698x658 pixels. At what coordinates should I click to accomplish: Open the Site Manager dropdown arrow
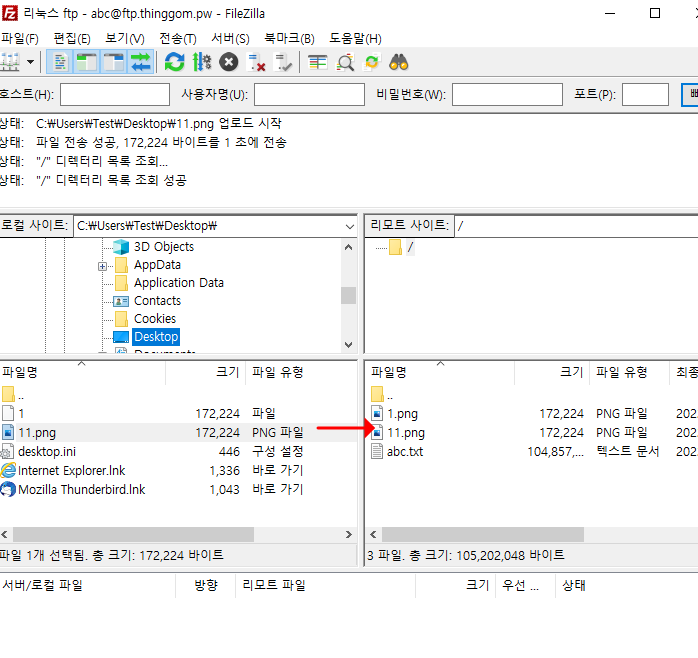[30, 62]
